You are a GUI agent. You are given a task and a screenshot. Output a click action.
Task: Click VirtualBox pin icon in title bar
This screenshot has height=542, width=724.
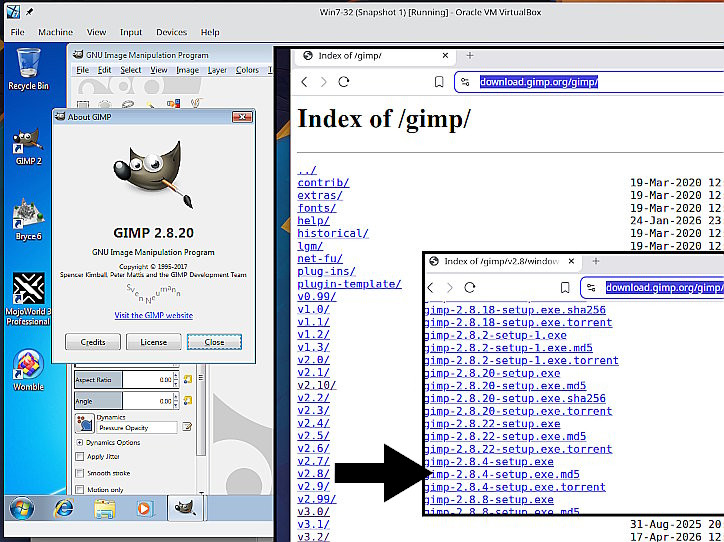tap(30, 12)
